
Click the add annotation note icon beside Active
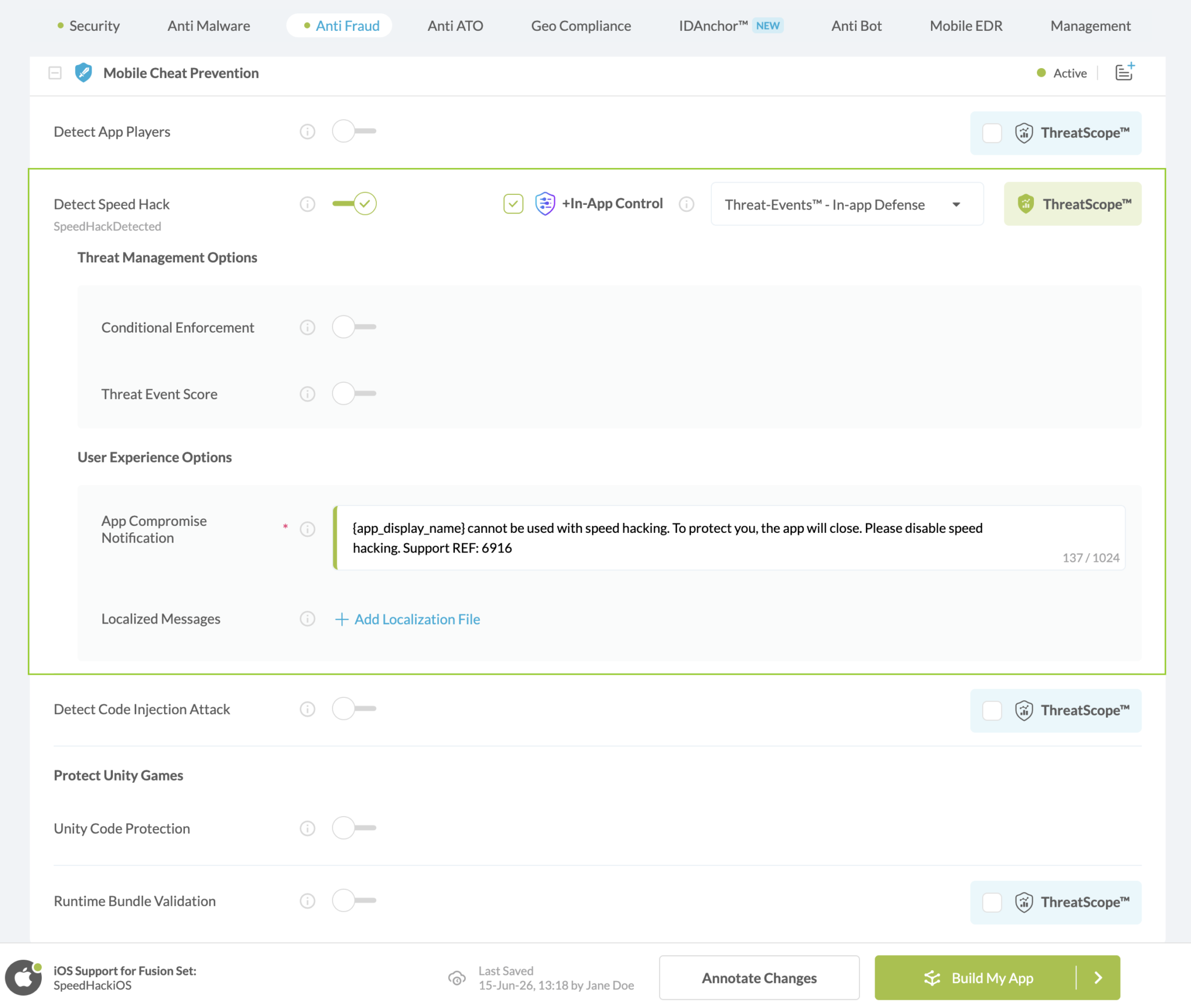pos(1125,72)
